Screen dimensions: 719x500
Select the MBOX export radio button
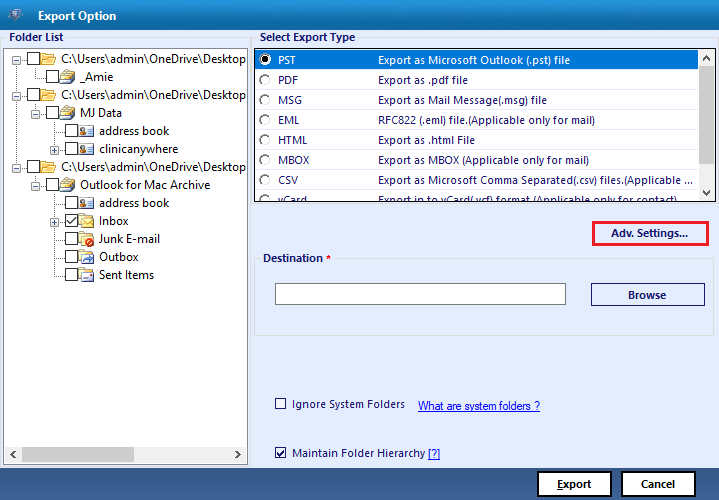(265, 160)
